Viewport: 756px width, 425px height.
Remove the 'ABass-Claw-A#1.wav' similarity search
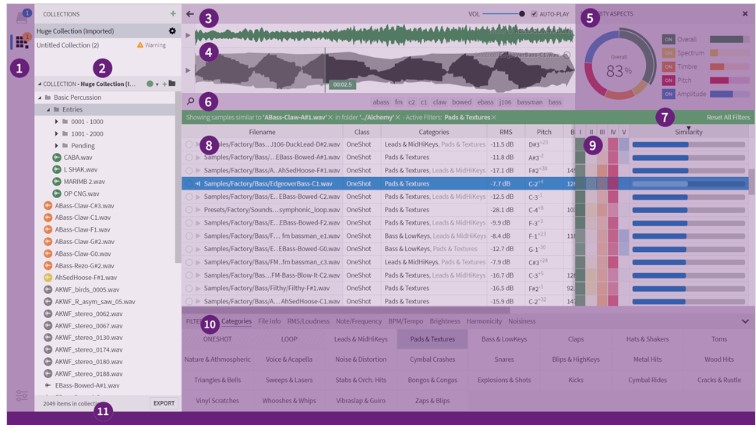(x=330, y=117)
